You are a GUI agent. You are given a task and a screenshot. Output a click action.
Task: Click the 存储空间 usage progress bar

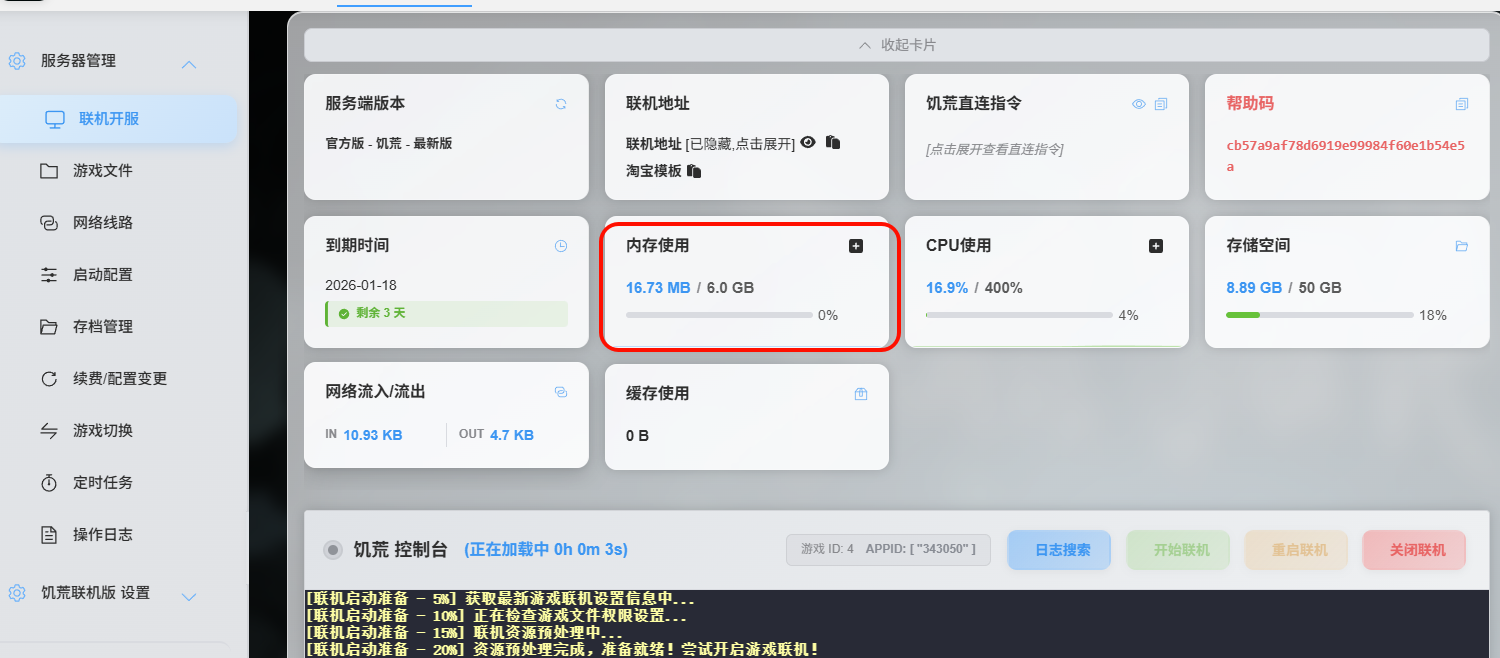pos(1319,315)
